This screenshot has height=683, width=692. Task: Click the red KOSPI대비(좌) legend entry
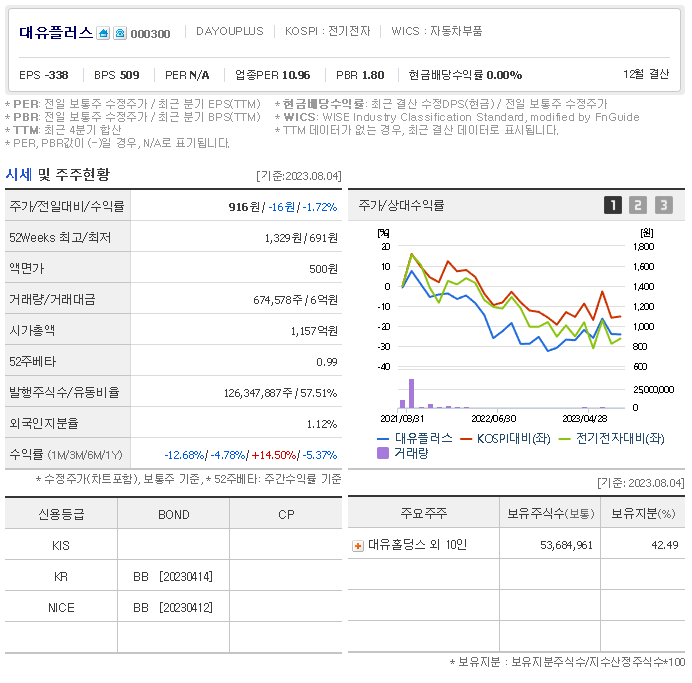tap(505, 439)
